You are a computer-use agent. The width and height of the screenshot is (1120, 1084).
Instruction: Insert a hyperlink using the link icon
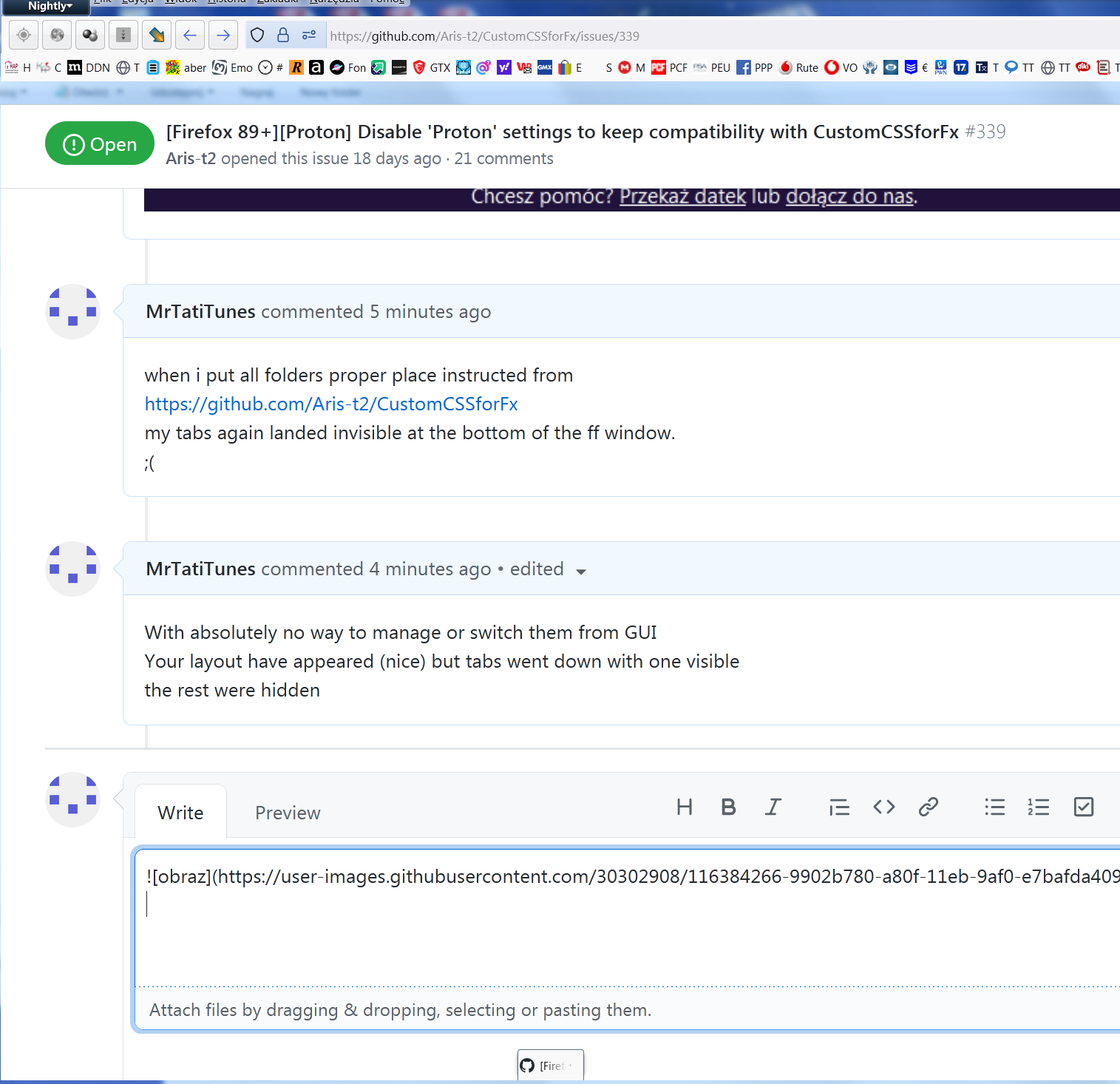pos(928,807)
